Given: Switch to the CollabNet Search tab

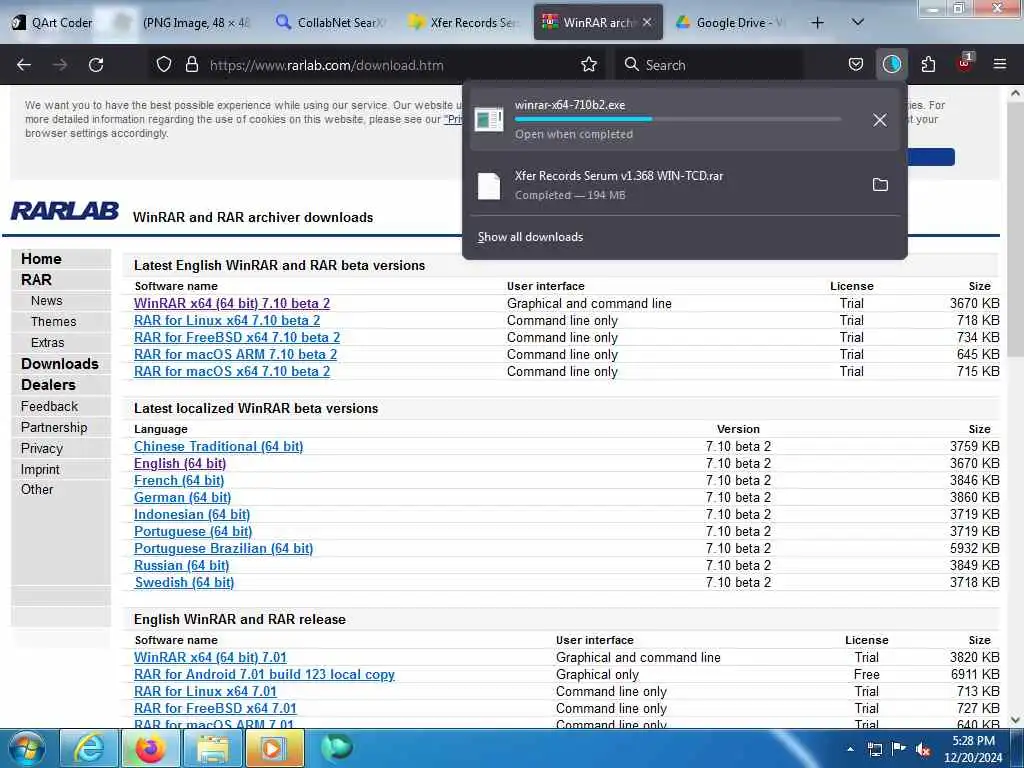Looking at the screenshot, I should click(x=330, y=22).
